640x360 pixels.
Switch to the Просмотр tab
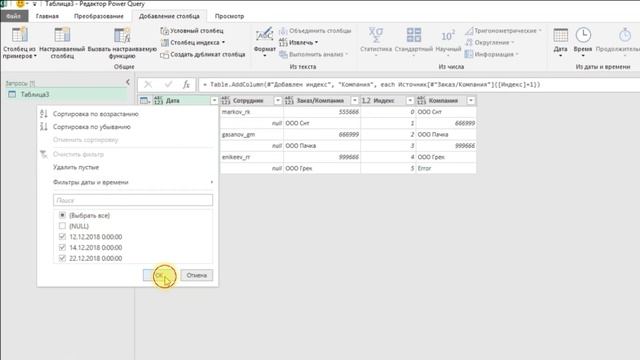point(229,16)
